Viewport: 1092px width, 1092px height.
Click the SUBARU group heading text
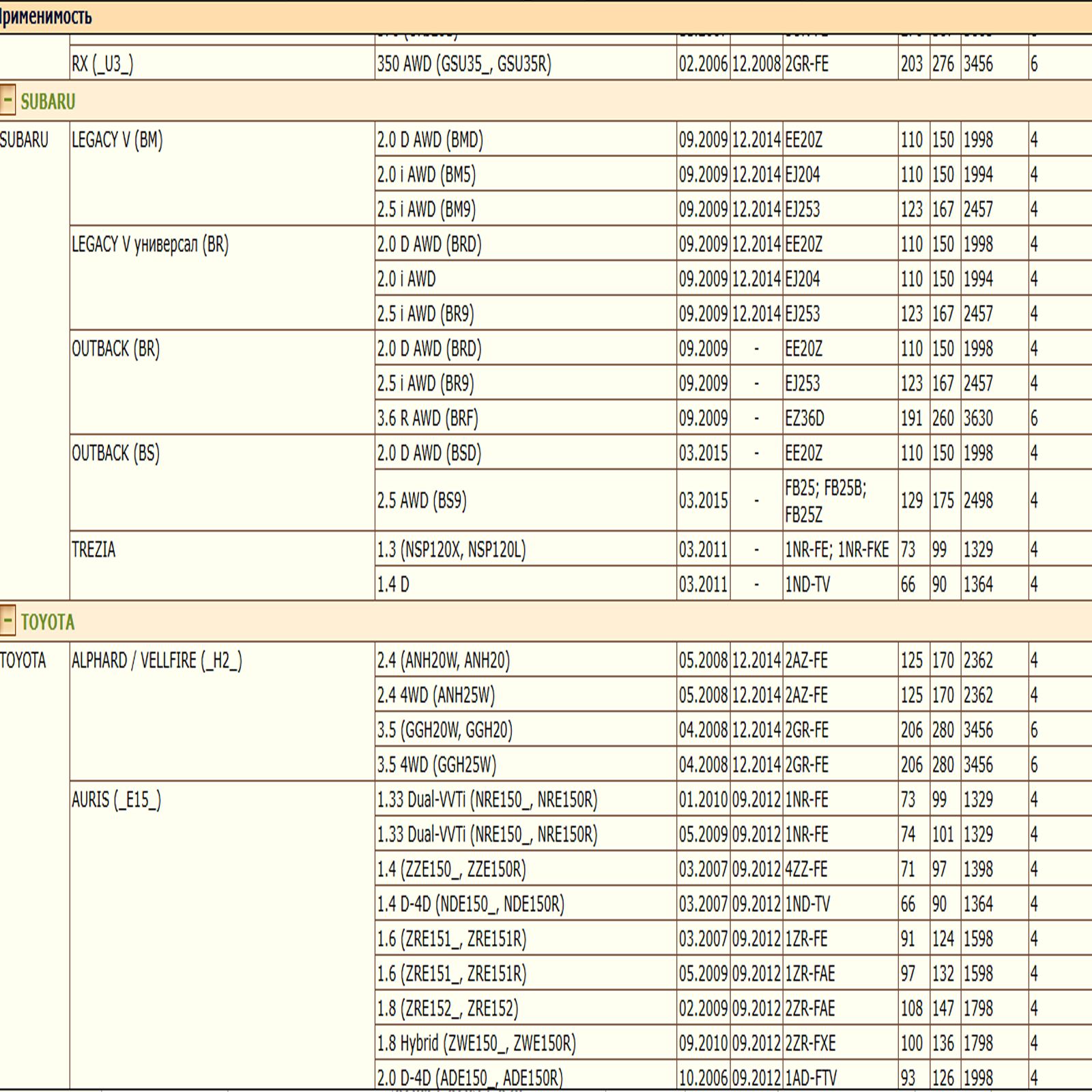[x=48, y=102]
